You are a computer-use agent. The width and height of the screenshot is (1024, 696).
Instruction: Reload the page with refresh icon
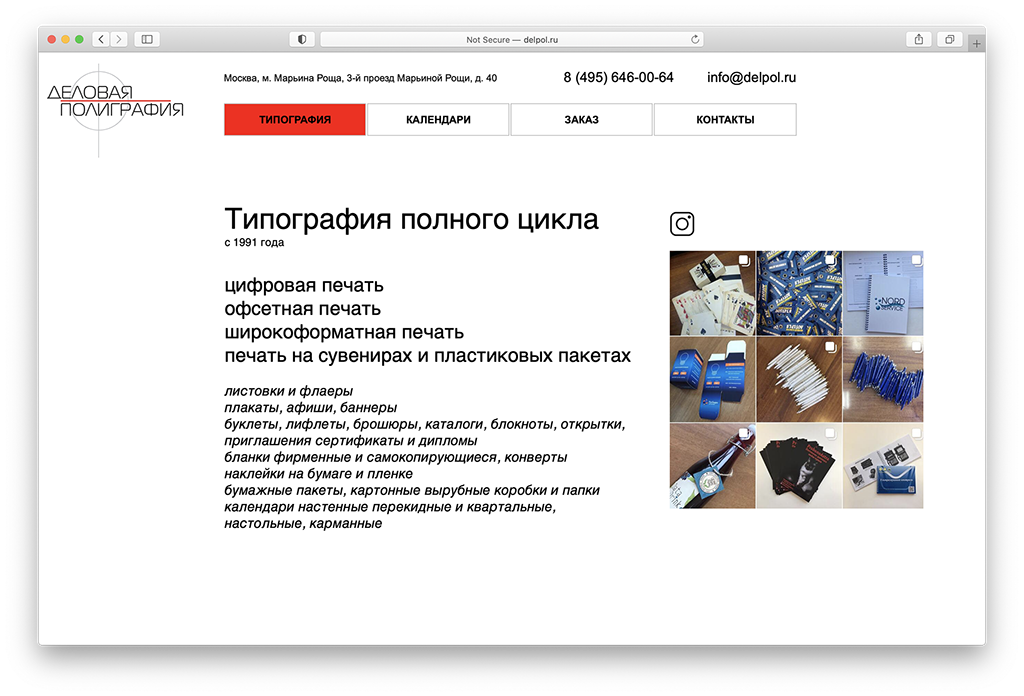695,39
